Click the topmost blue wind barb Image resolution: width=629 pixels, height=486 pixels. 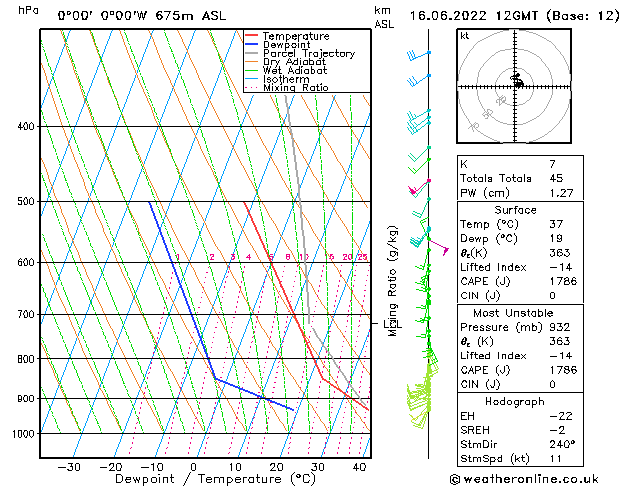tap(419, 55)
